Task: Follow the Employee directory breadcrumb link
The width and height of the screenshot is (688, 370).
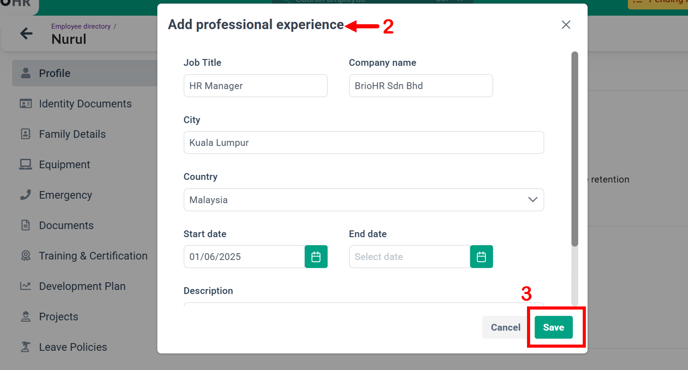Action: pyautogui.click(x=81, y=26)
